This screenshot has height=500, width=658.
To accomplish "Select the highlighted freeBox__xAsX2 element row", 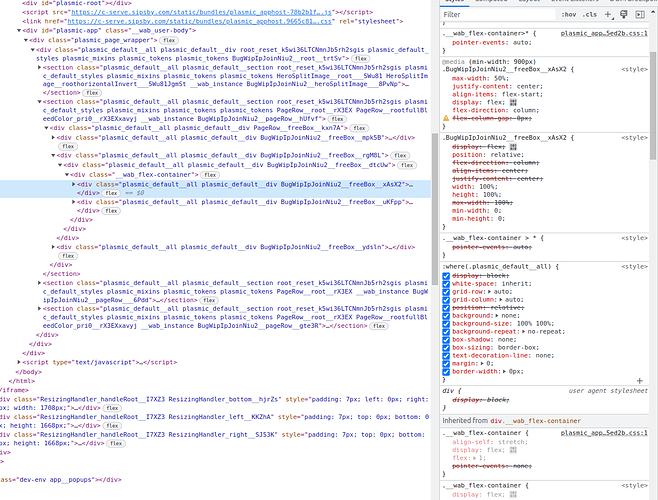I will click(250, 185).
